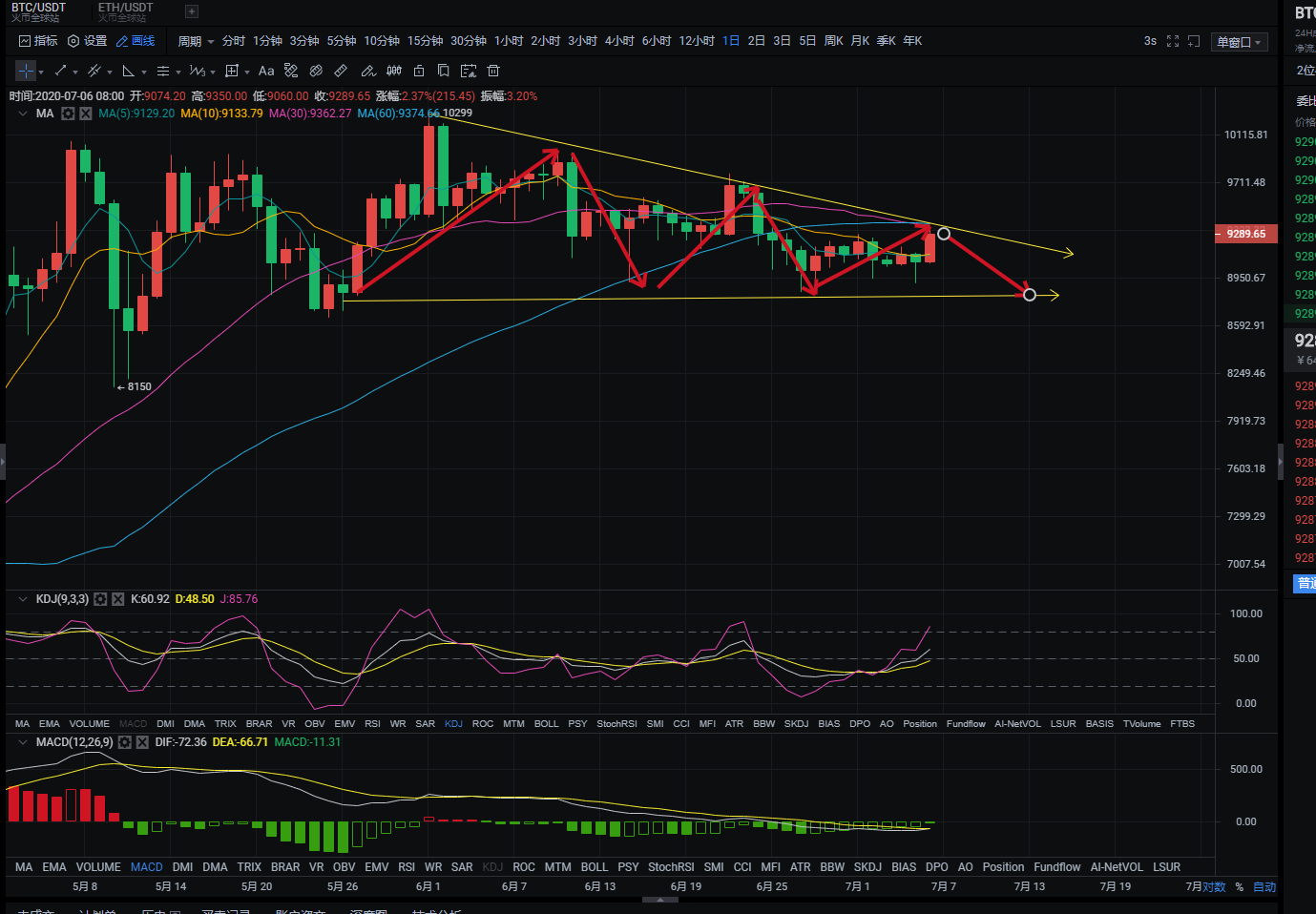This screenshot has width=1316, height=914.
Task: Switch to the ETH/USDT tab
Action: (x=125, y=11)
